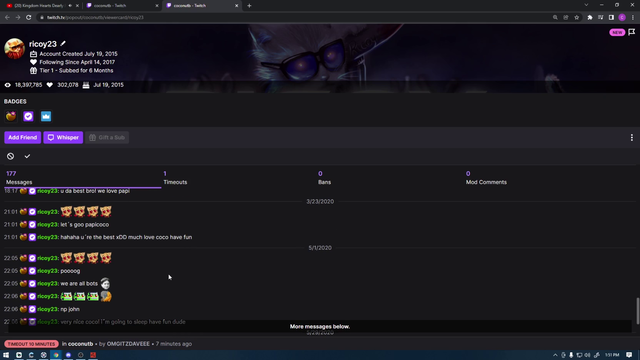Bookmark this page with the star icon
This screenshot has height=360, width=640.
coord(576,18)
